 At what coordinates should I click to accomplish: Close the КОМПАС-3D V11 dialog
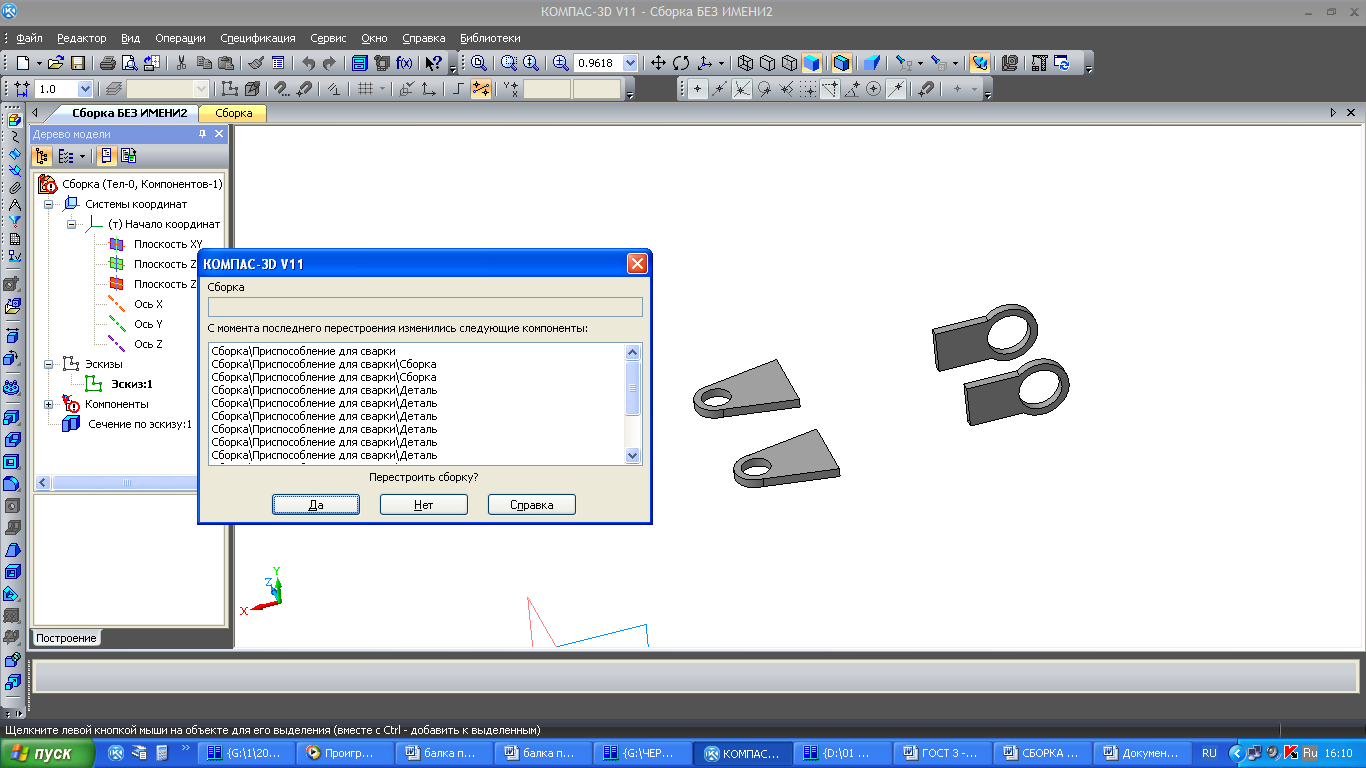[x=637, y=264]
